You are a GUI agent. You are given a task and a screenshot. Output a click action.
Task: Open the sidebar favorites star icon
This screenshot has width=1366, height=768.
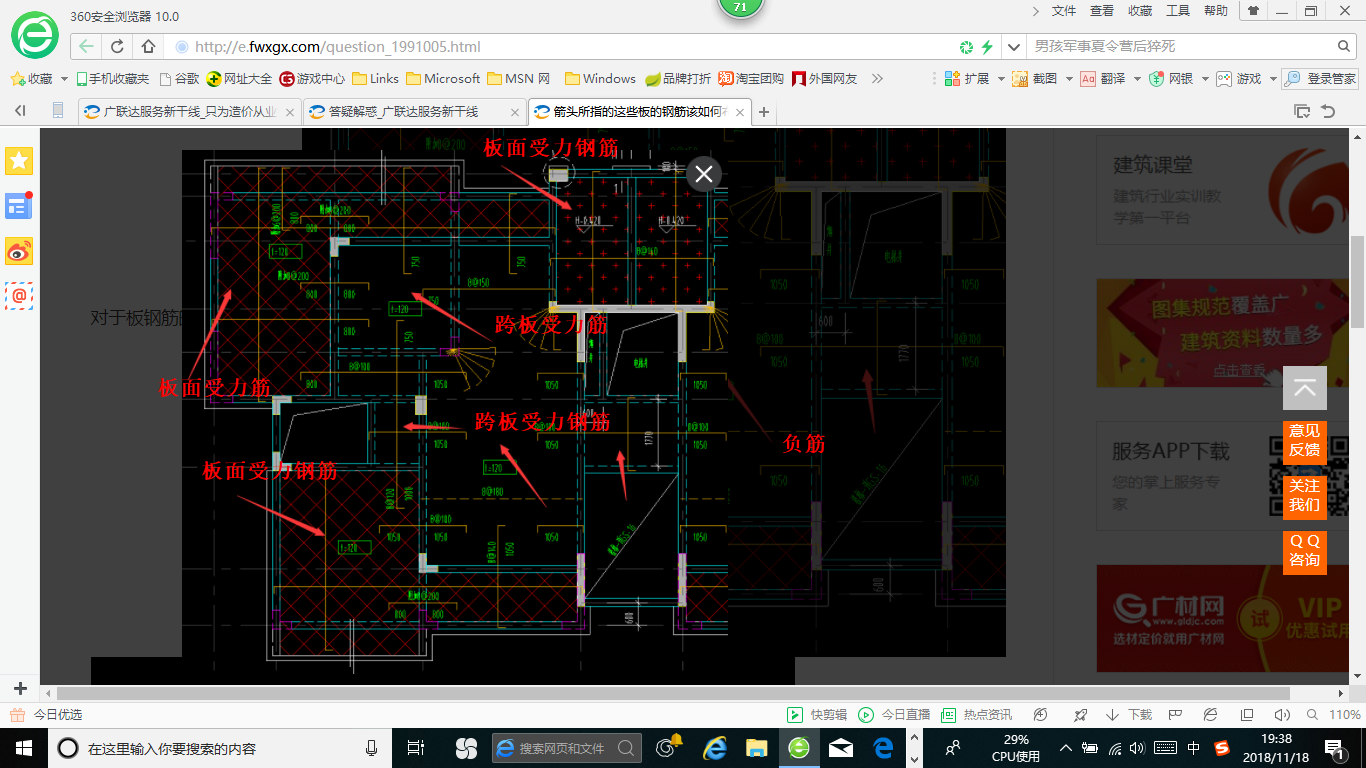19,161
